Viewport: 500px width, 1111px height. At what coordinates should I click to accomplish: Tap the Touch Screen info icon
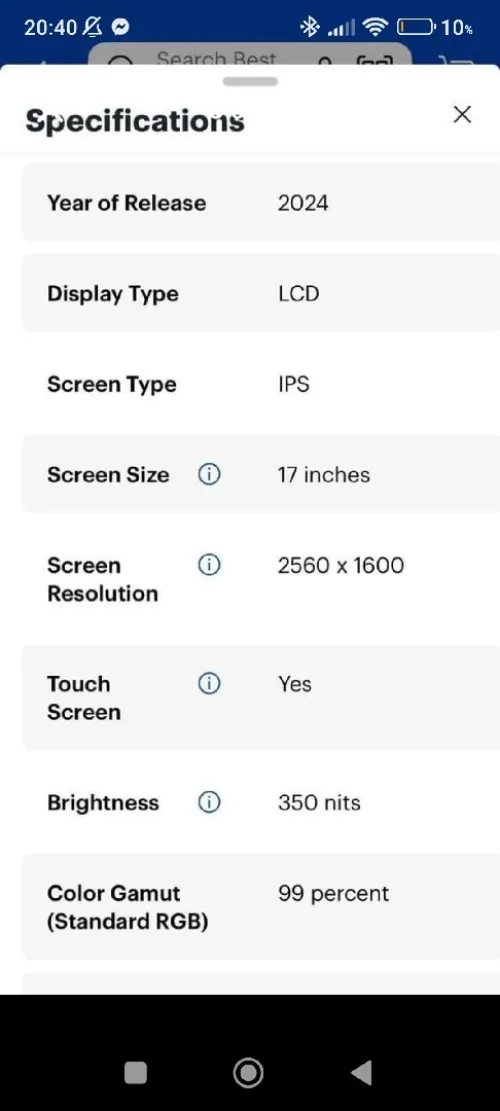point(209,683)
